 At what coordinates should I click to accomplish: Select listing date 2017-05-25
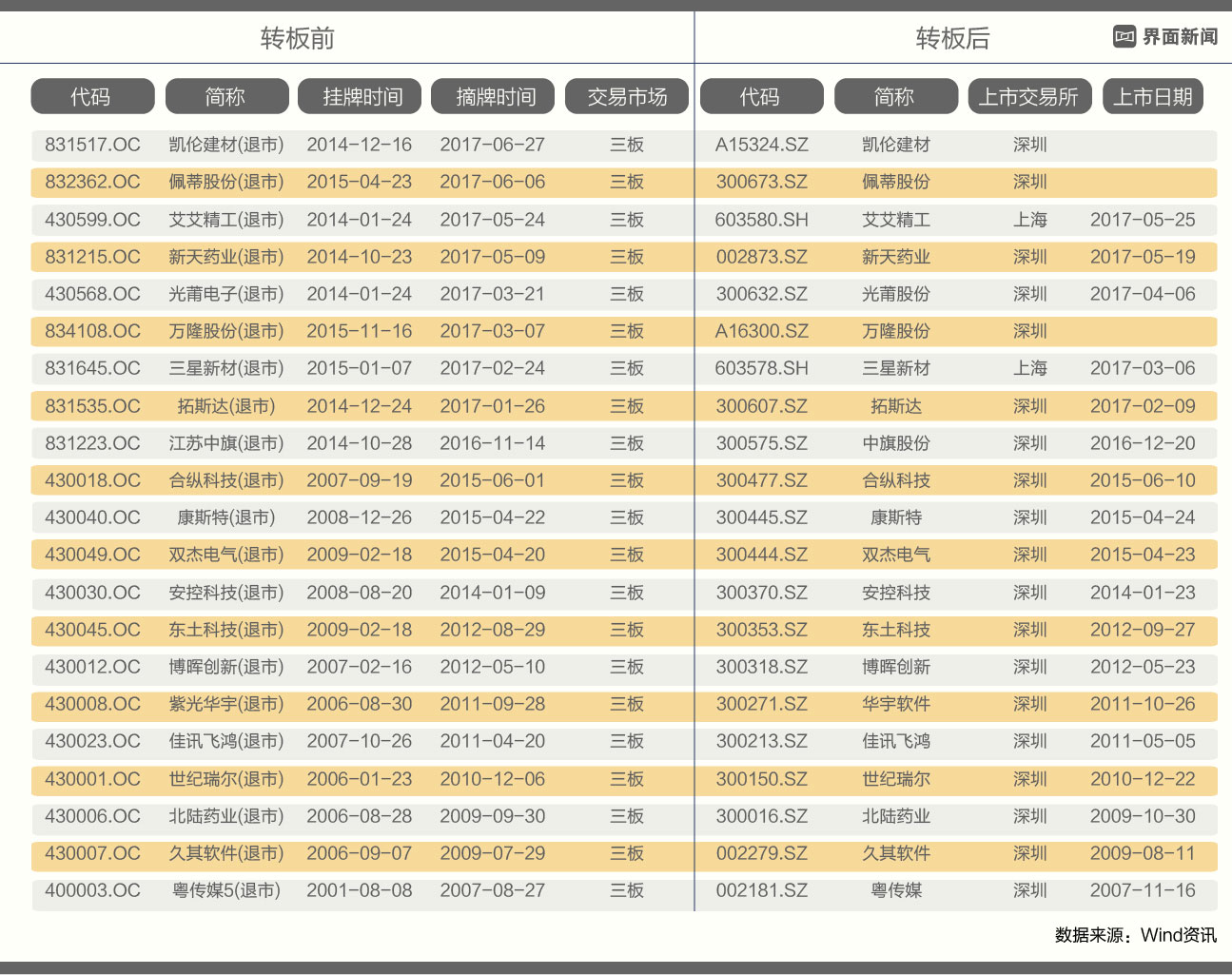1143,220
